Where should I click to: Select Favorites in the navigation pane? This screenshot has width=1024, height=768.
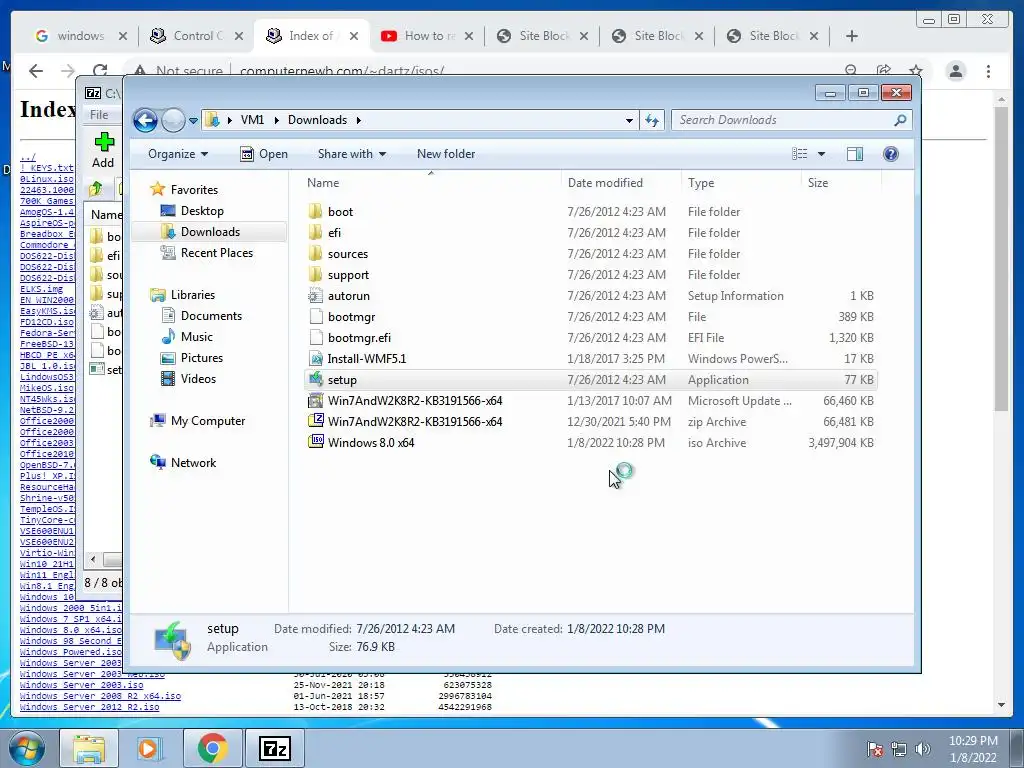(194, 189)
